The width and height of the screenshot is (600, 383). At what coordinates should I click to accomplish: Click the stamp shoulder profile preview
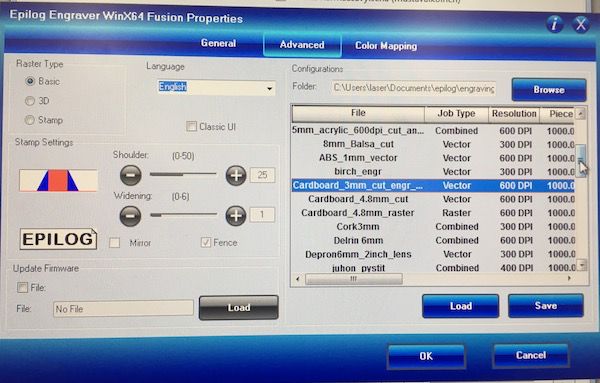[x=58, y=181]
